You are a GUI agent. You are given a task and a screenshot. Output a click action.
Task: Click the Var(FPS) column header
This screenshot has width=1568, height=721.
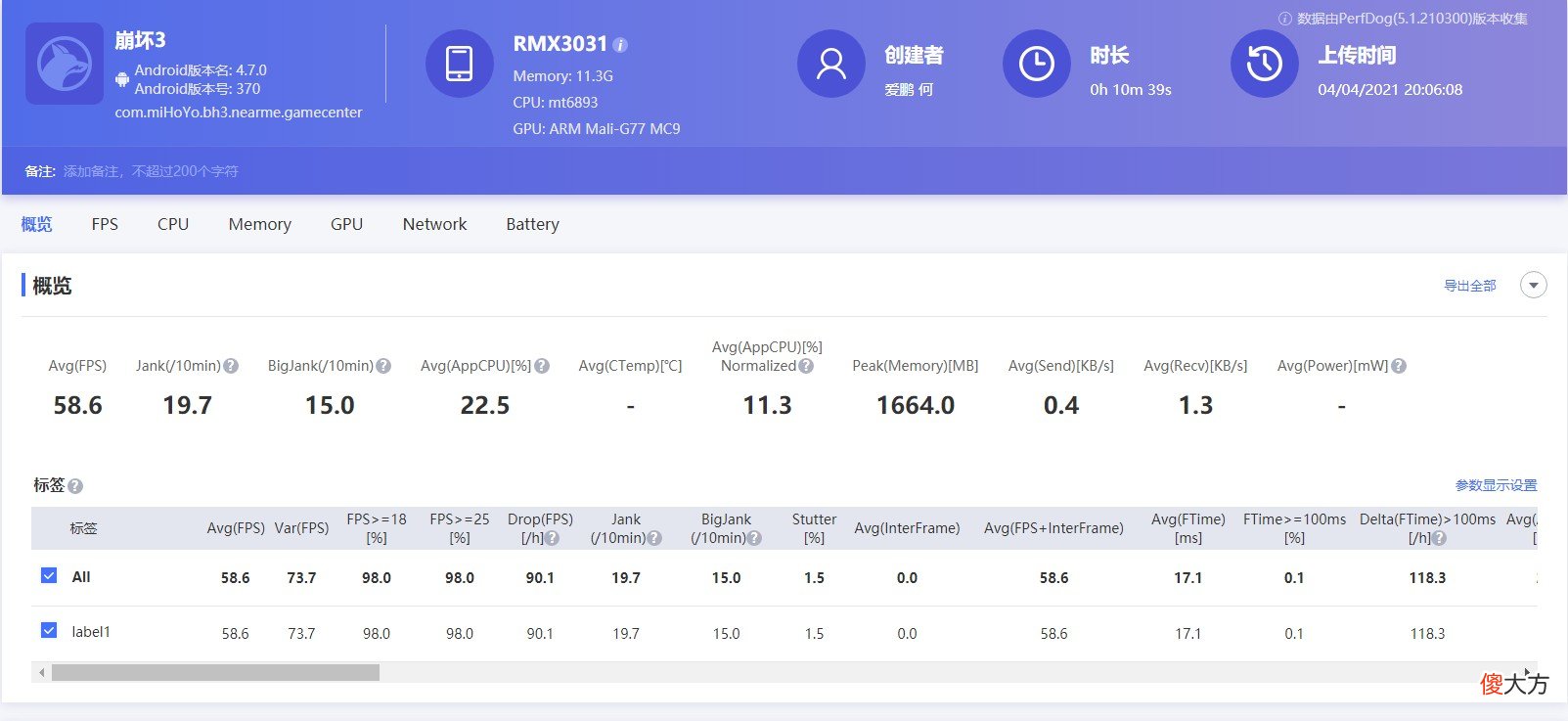pyautogui.click(x=301, y=528)
